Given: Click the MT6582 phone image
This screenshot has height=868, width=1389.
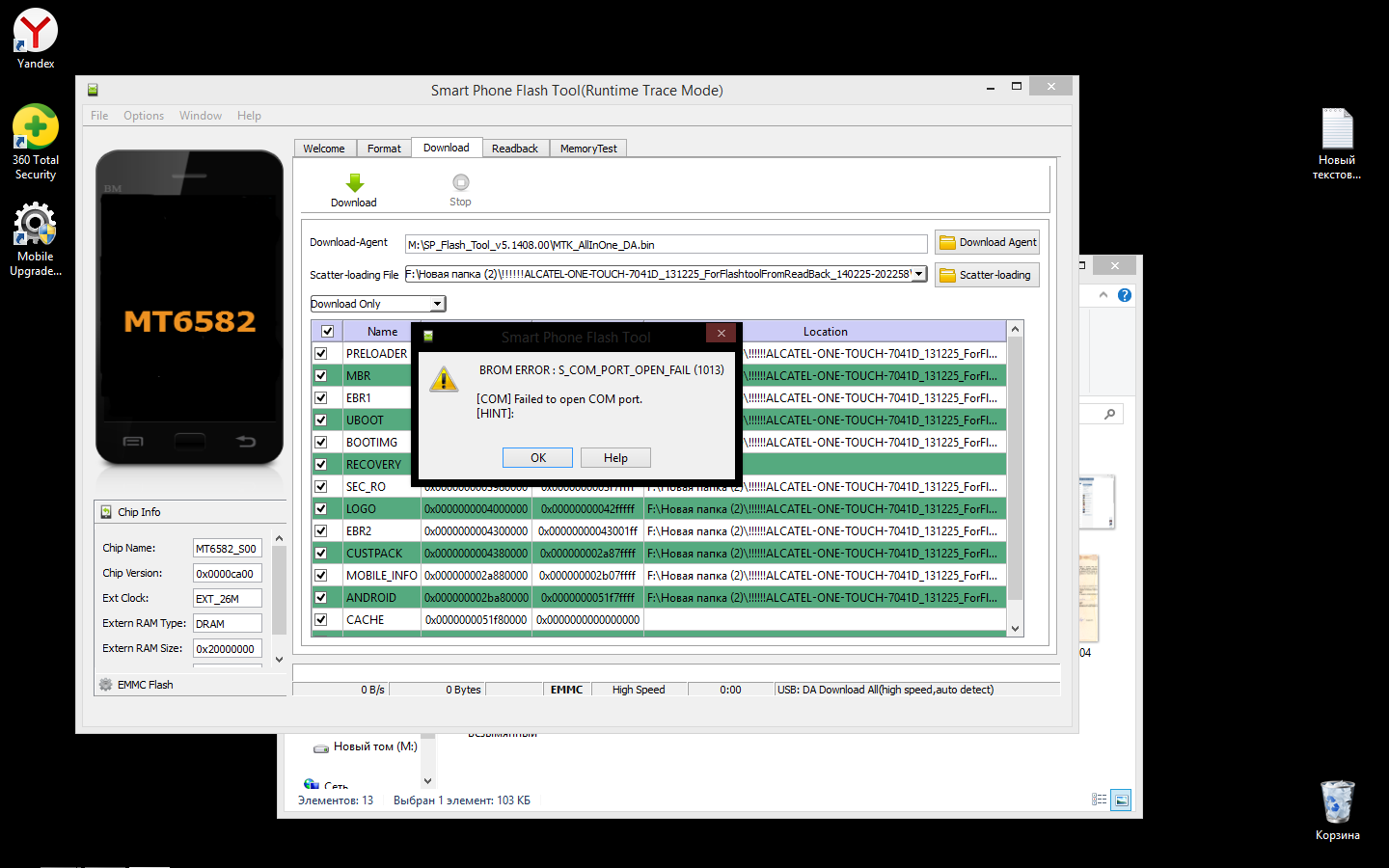Looking at the screenshot, I should tap(189, 309).
